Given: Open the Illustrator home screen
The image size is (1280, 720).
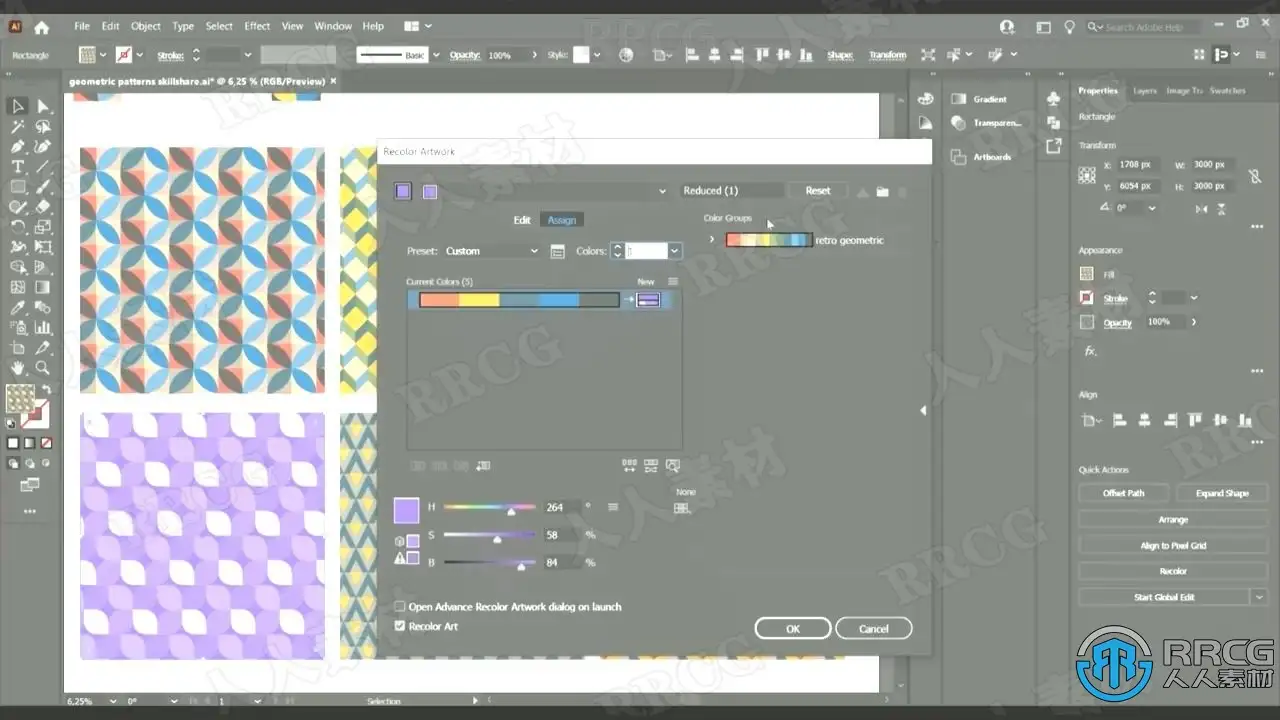Looking at the screenshot, I should 42,27.
